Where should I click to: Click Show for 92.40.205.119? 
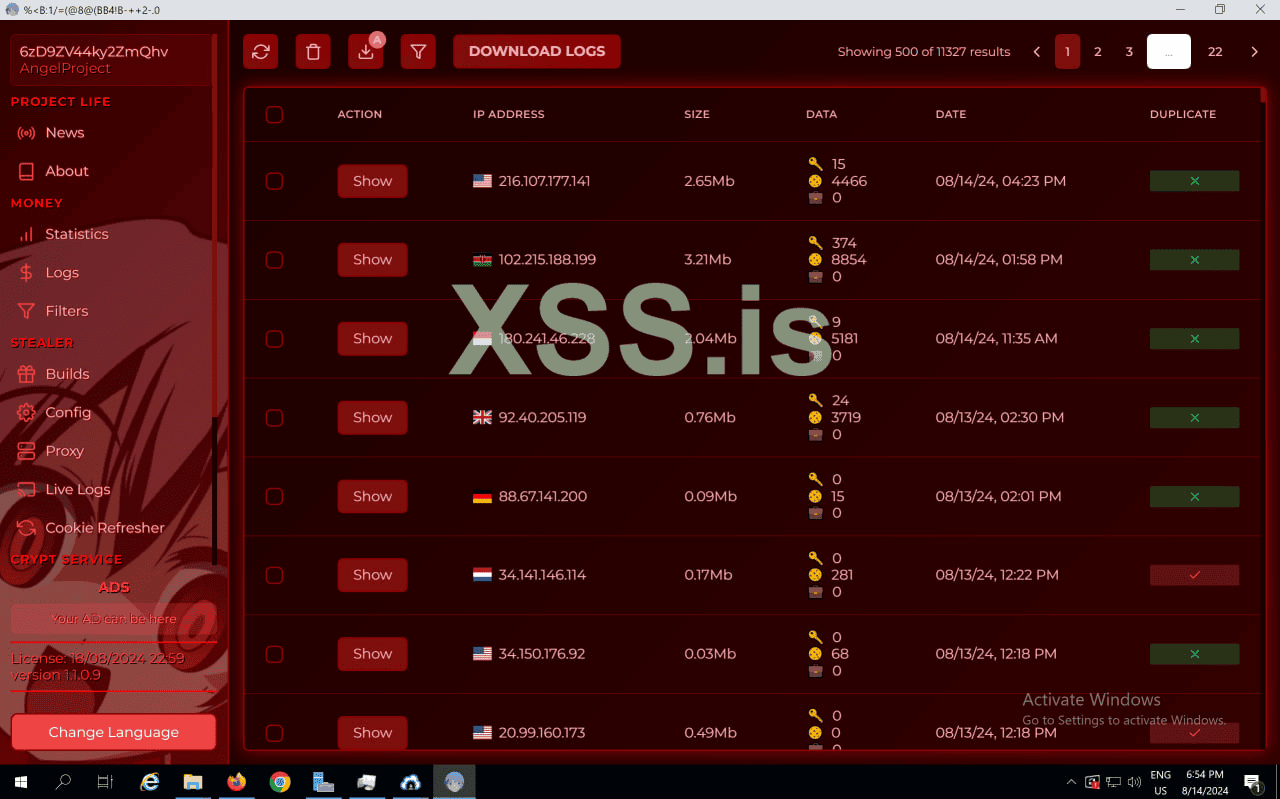tap(372, 418)
